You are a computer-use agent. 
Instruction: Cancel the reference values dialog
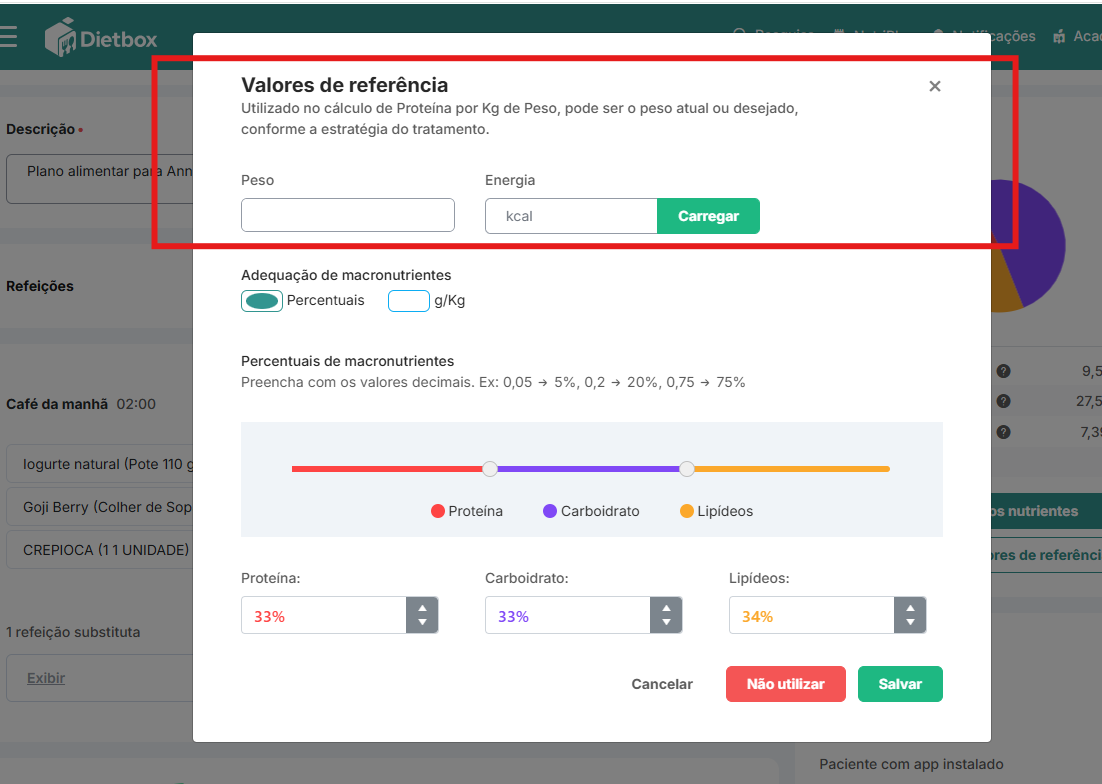[662, 684]
